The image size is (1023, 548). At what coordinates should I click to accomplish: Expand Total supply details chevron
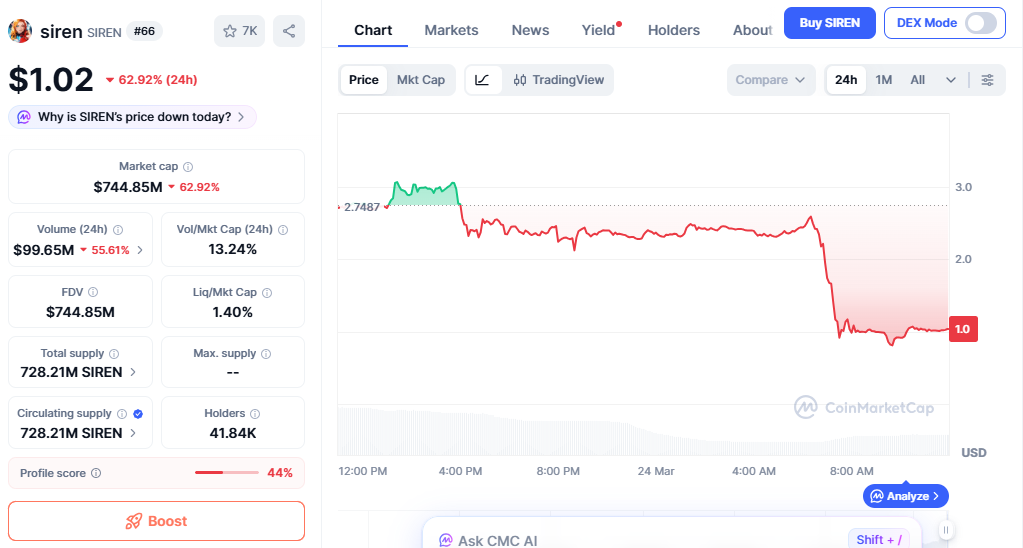click(x=133, y=372)
